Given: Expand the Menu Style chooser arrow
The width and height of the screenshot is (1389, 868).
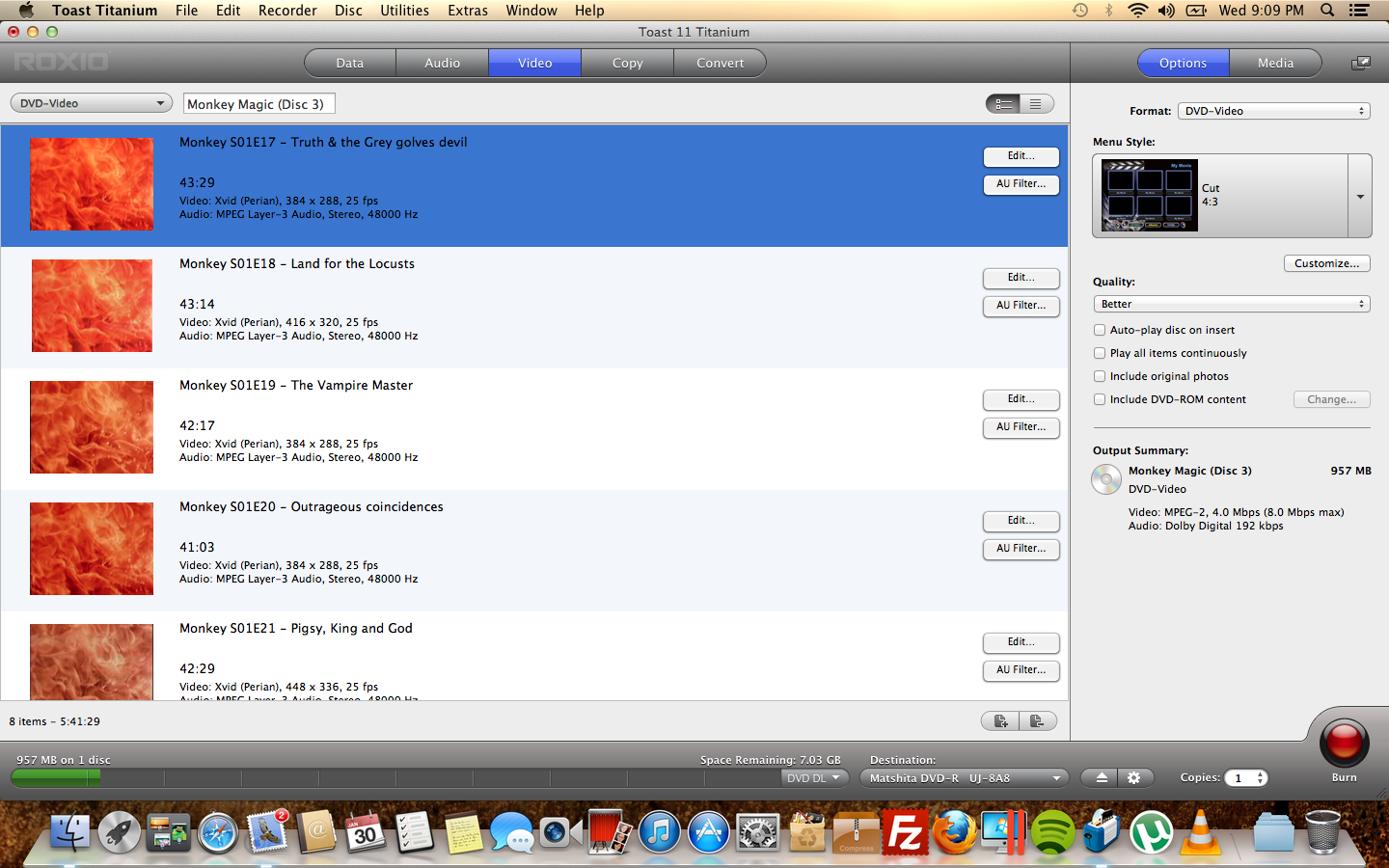Looking at the screenshot, I should pos(1360,196).
